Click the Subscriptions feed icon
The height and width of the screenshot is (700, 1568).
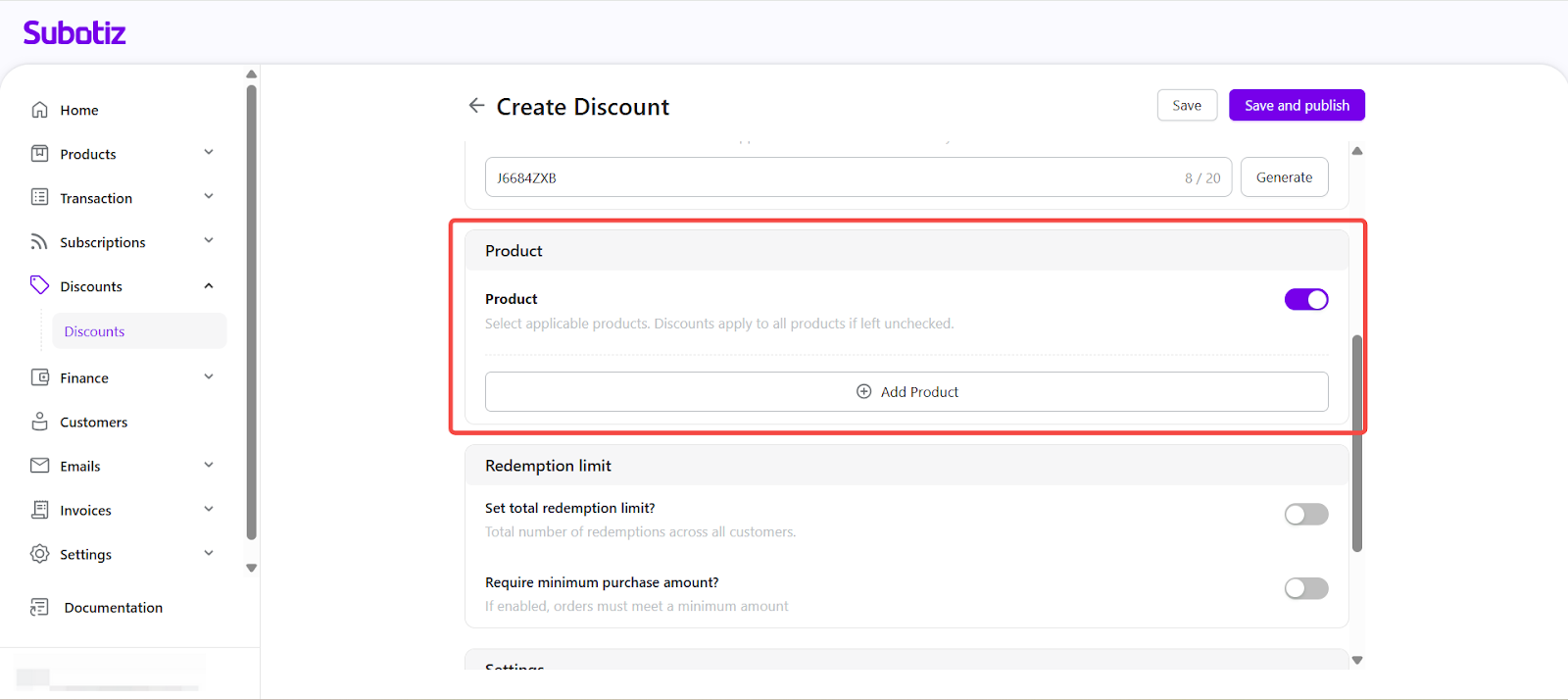click(39, 241)
